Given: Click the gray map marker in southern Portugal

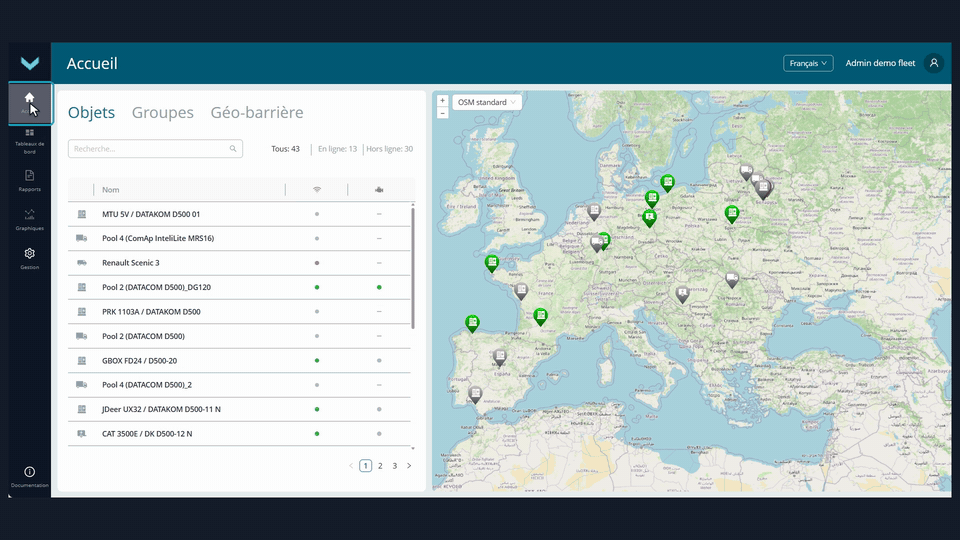Looking at the screenshot, I should 475,394.
